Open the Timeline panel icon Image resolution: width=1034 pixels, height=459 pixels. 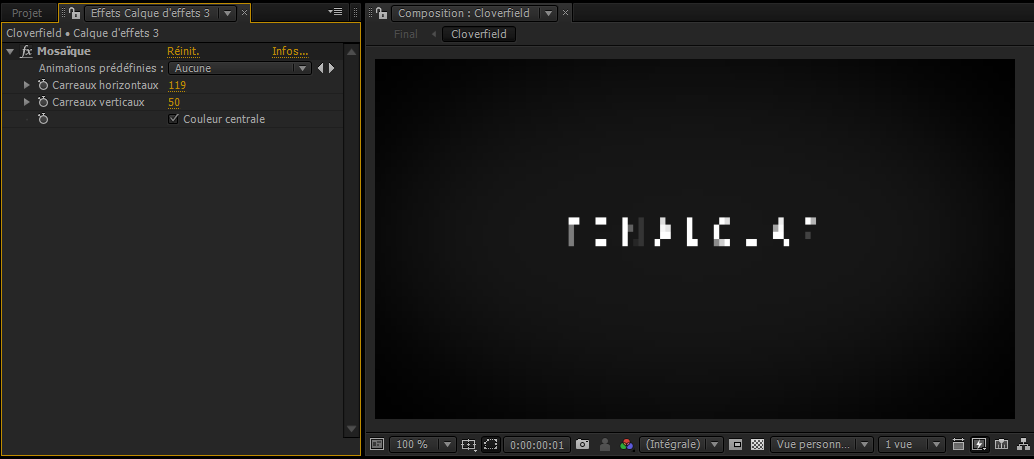[x=1002, y=444]
